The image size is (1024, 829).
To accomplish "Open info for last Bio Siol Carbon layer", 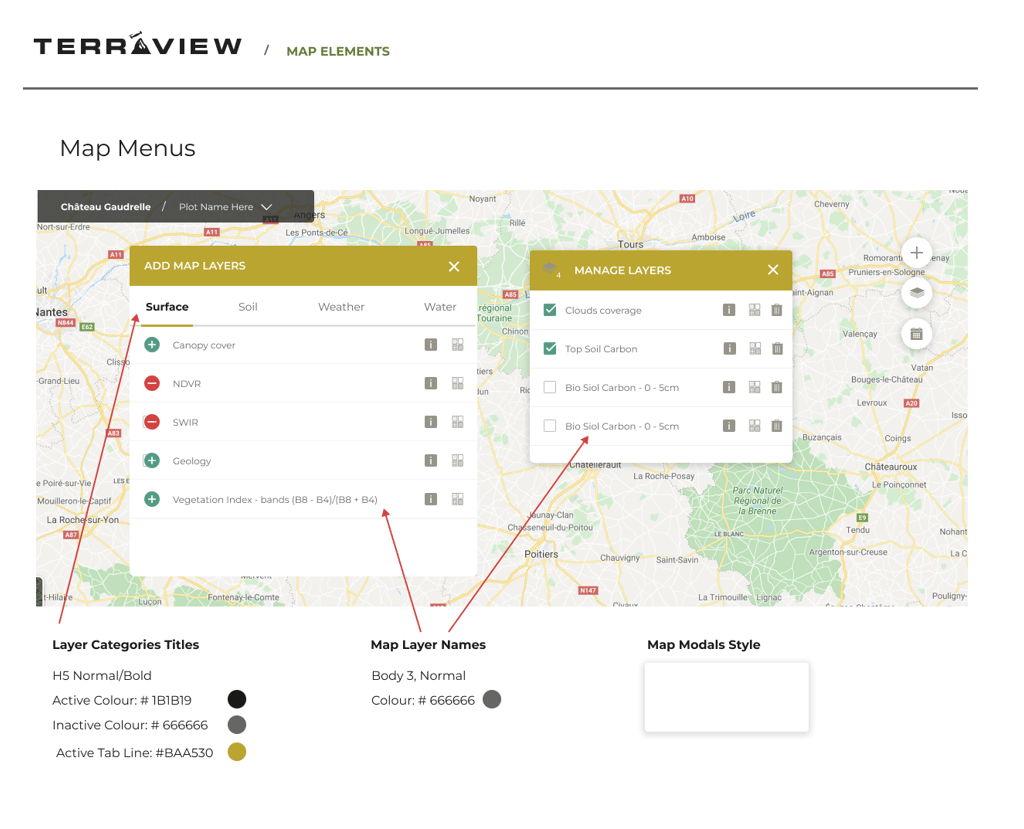I will [729, 425].
